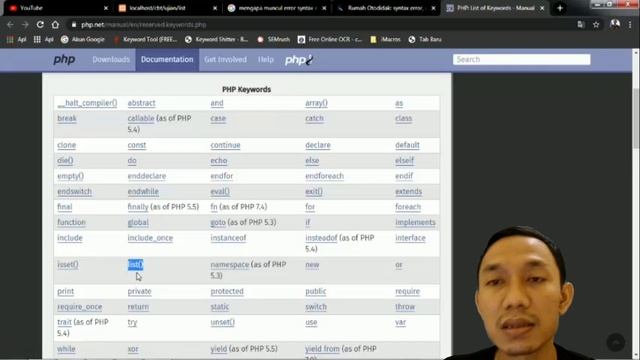Open the instanceof keyword link
640x360 pixels.
pyautogui.click(x=228, y=238)
